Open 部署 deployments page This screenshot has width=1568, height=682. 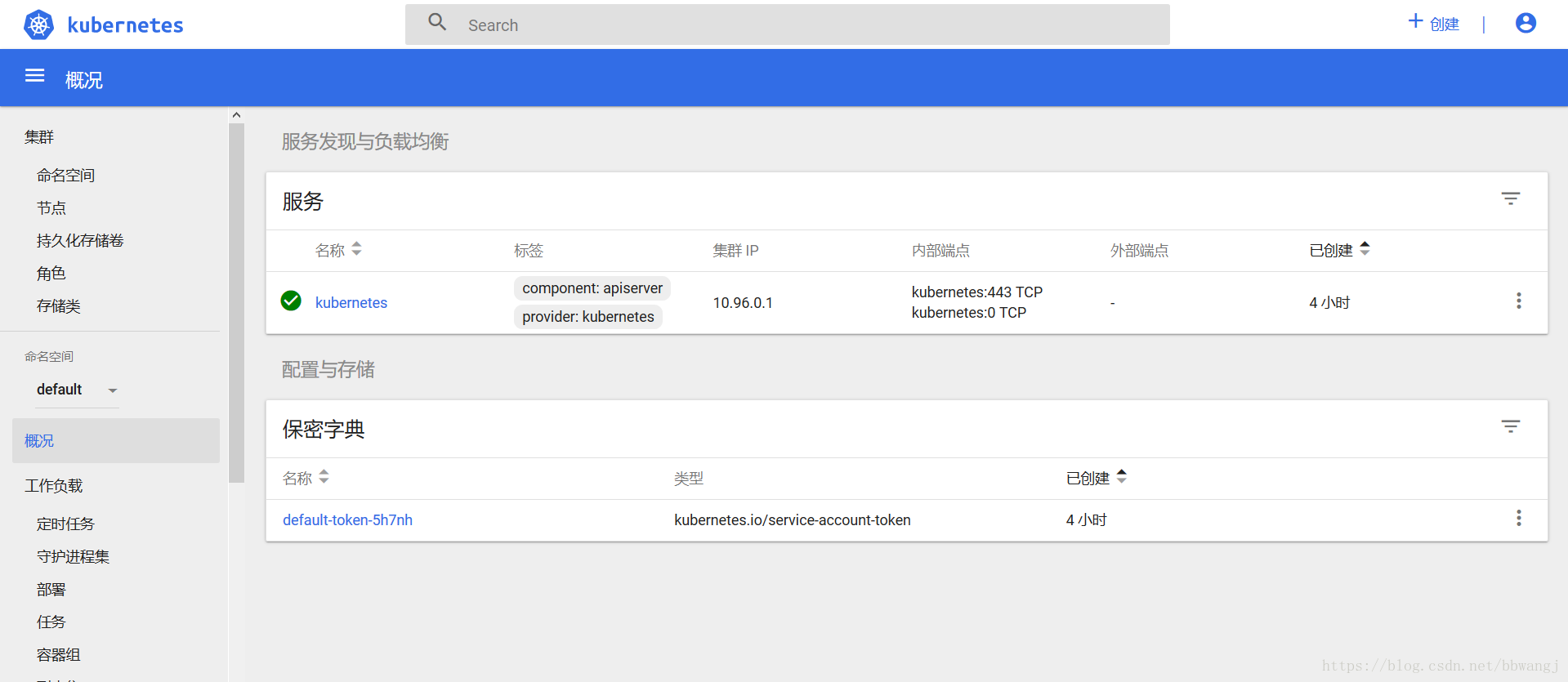pyautogui.click(x=51, y=589)
